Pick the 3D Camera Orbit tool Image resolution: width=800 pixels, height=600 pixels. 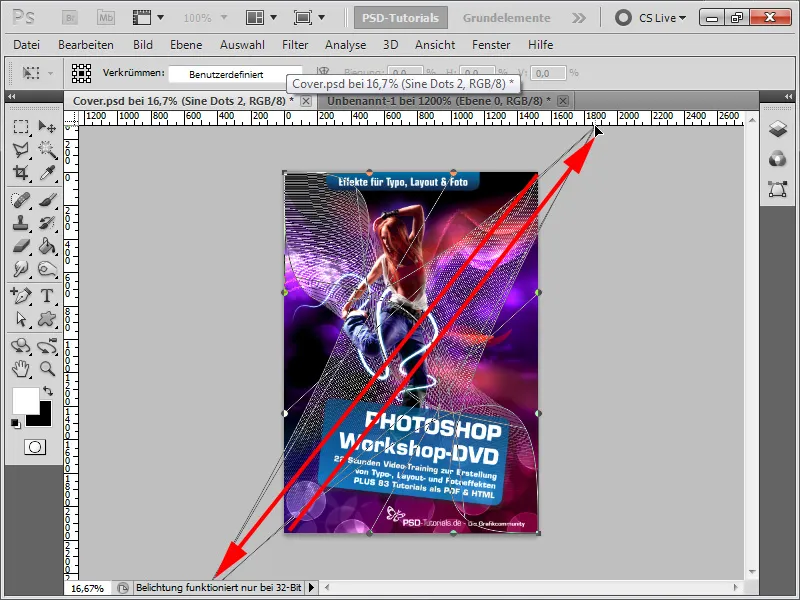47,346
